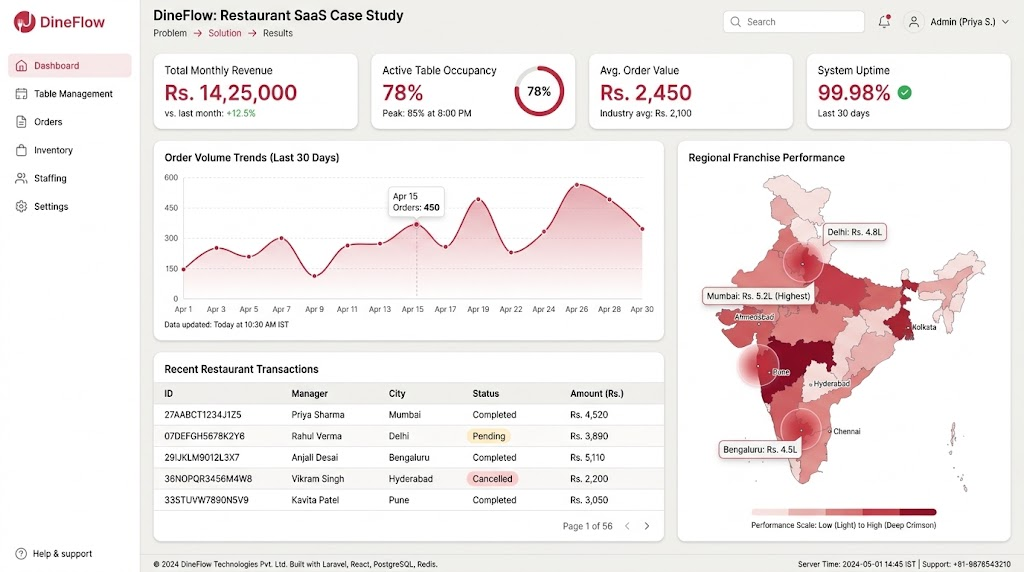
Task: Go to Solution breadcrumb step
Action: (225, 33)
